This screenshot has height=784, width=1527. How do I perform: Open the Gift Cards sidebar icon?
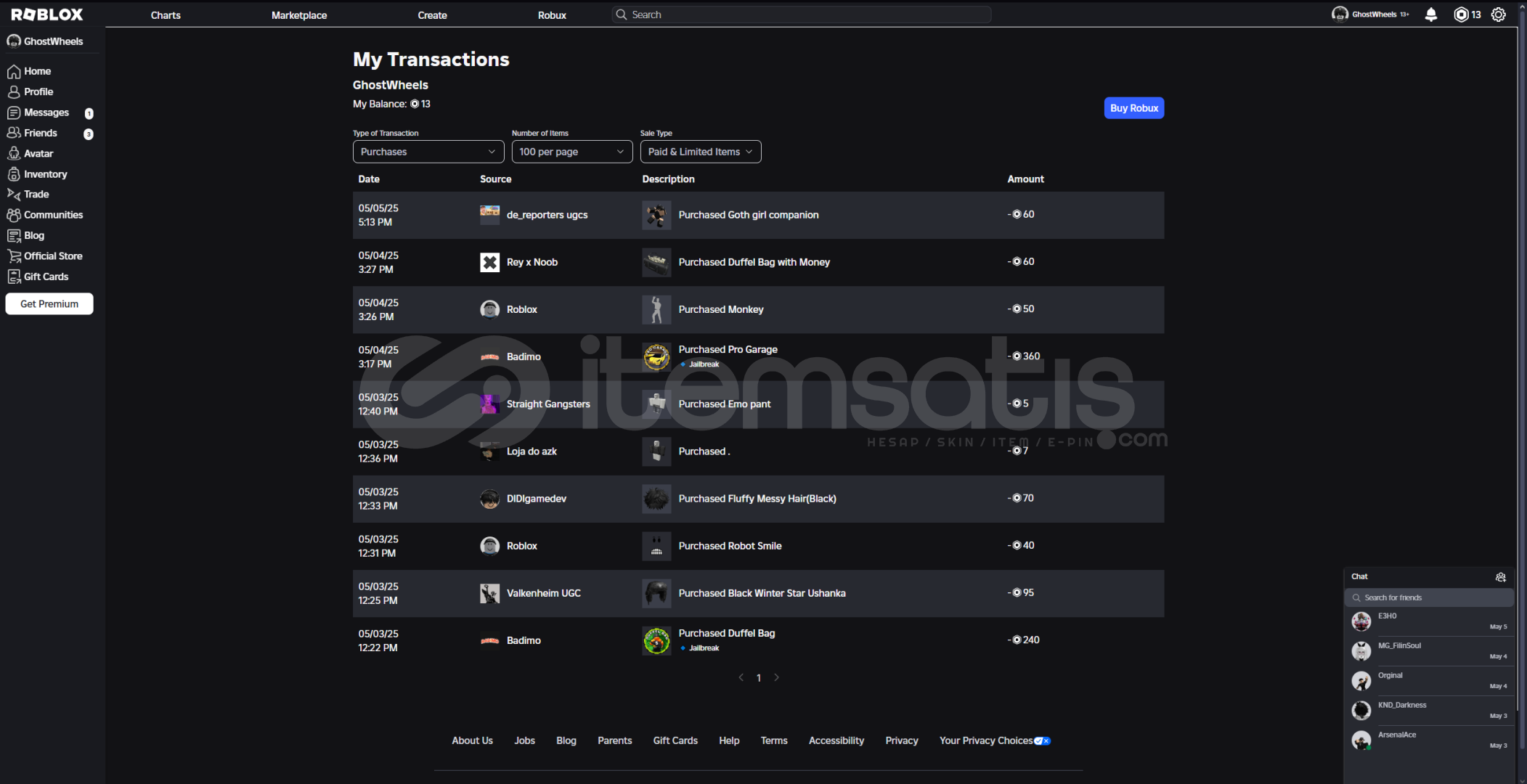[14, 277]
